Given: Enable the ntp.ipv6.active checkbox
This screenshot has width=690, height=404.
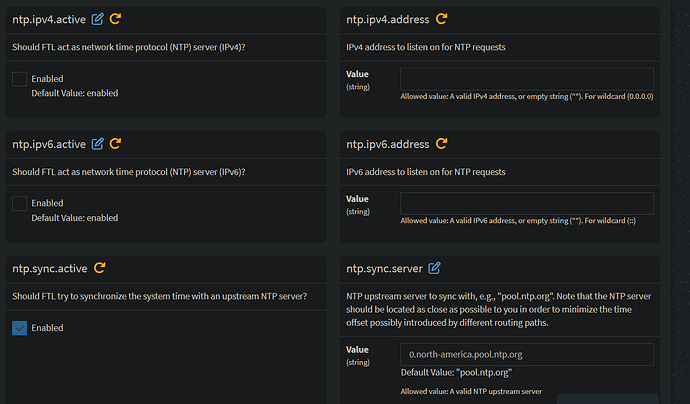Looking at the screenshot, I should [x=19, y=204].
